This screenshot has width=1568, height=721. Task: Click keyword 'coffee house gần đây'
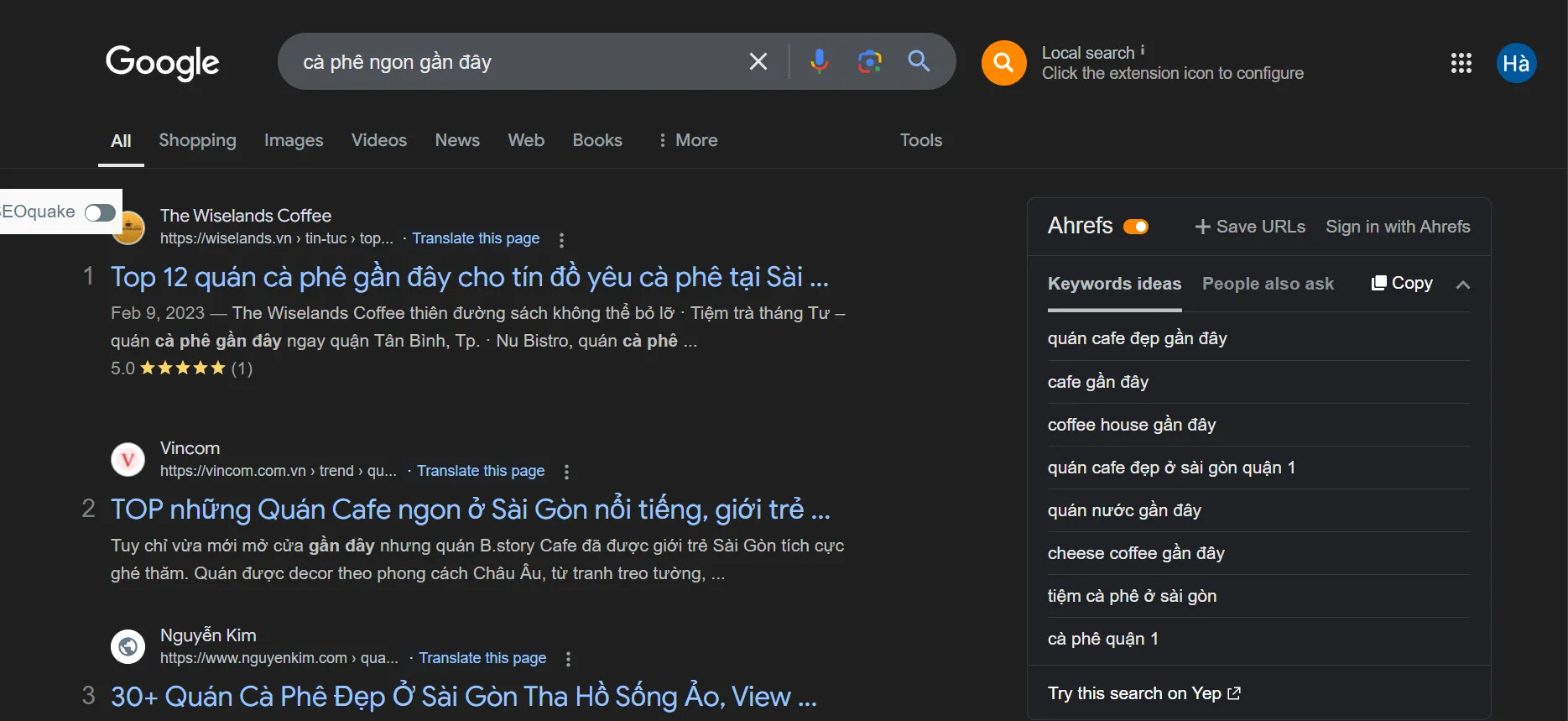click(x=1132, y=425)
